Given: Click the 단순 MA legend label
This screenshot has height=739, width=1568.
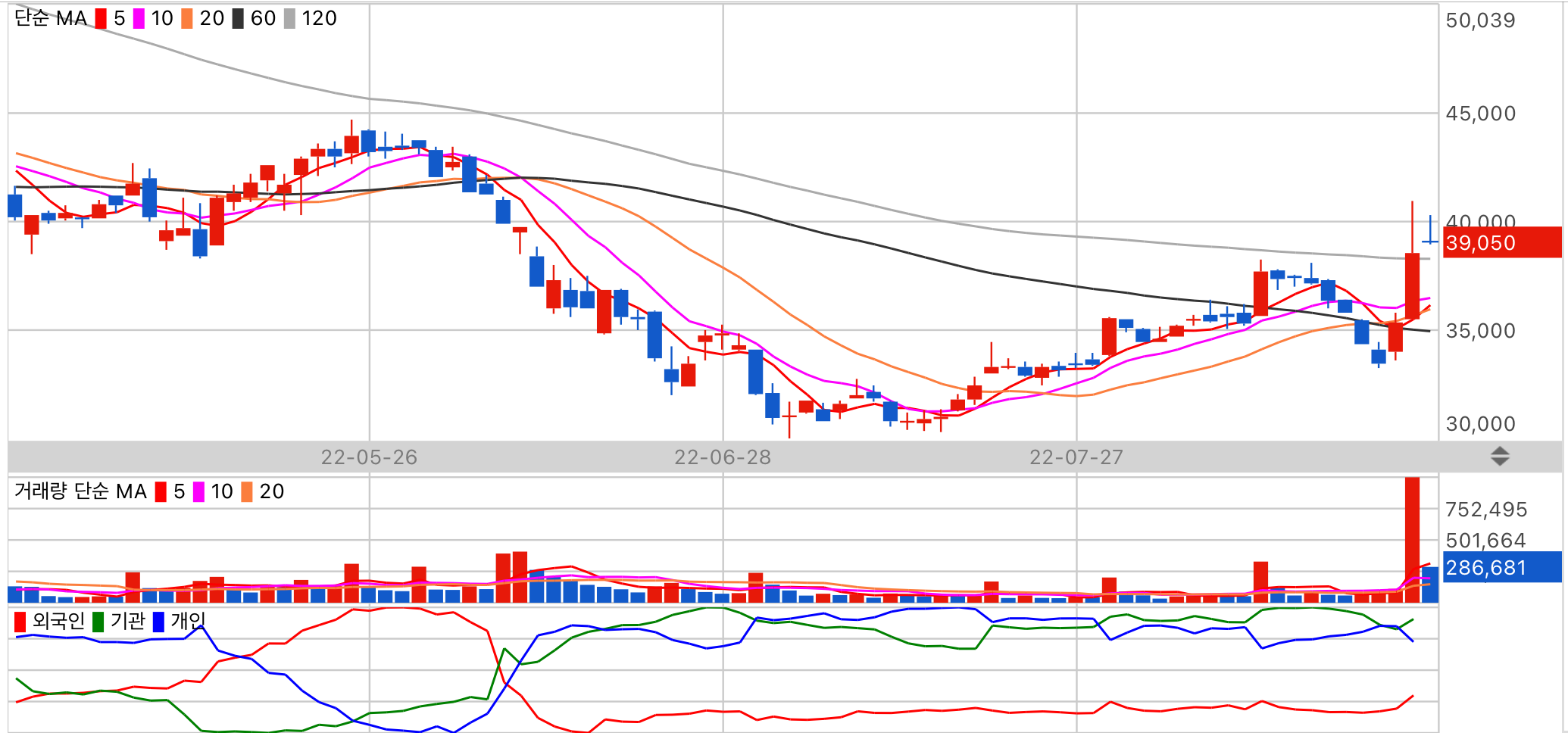Looking at the screenshot, I should 51,18.
